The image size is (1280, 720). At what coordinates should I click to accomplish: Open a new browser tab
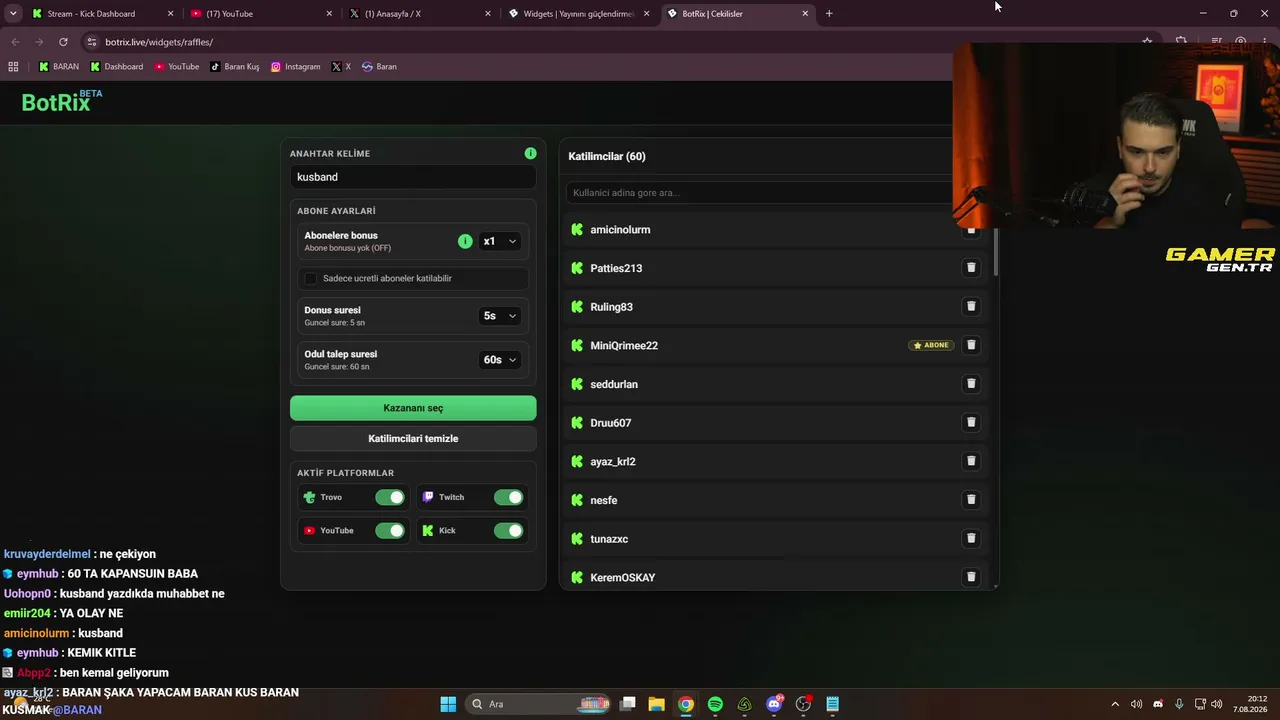coord(829,14)
